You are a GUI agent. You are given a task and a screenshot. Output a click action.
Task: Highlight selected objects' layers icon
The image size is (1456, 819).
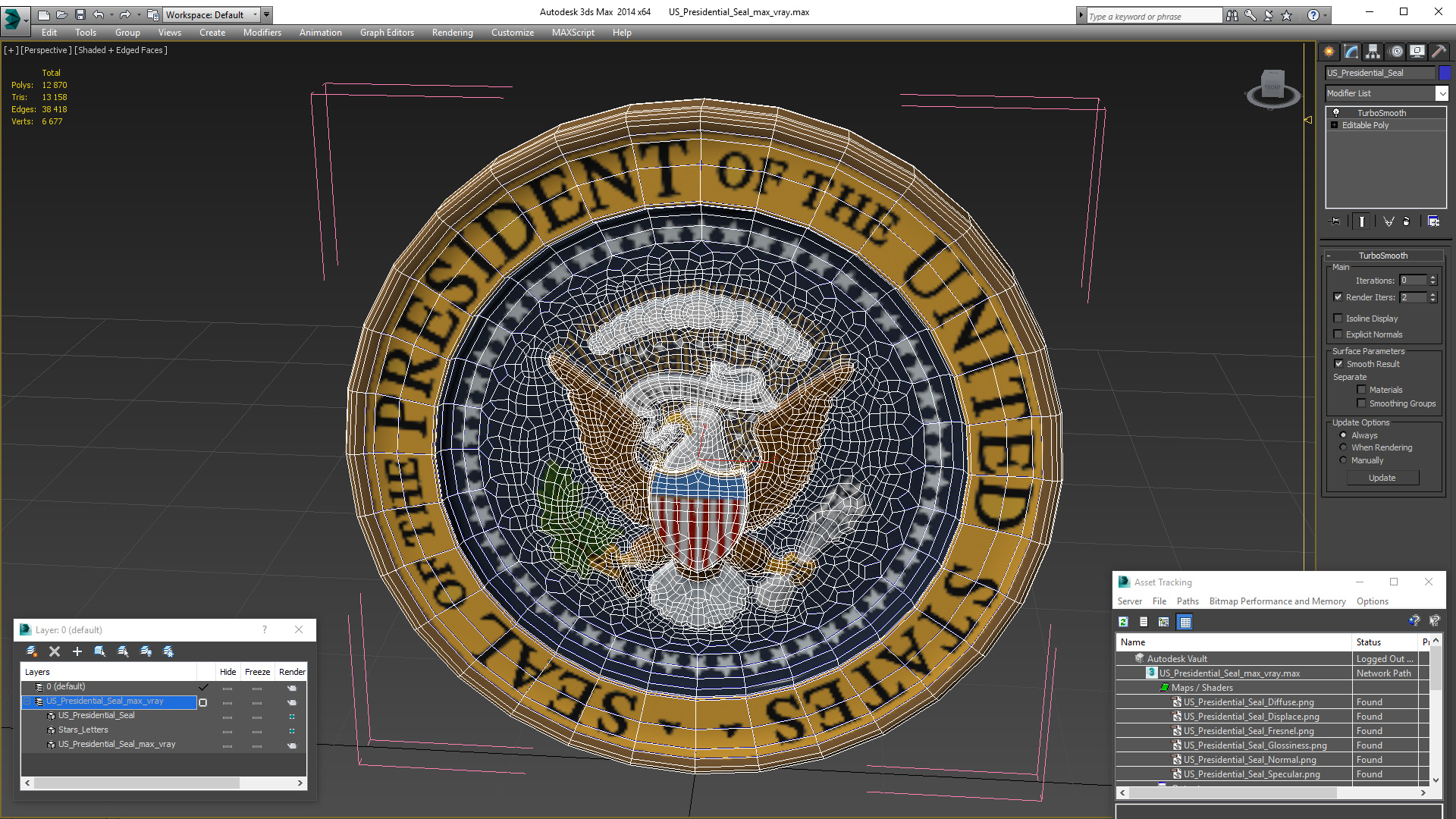[x=123, y=651]
